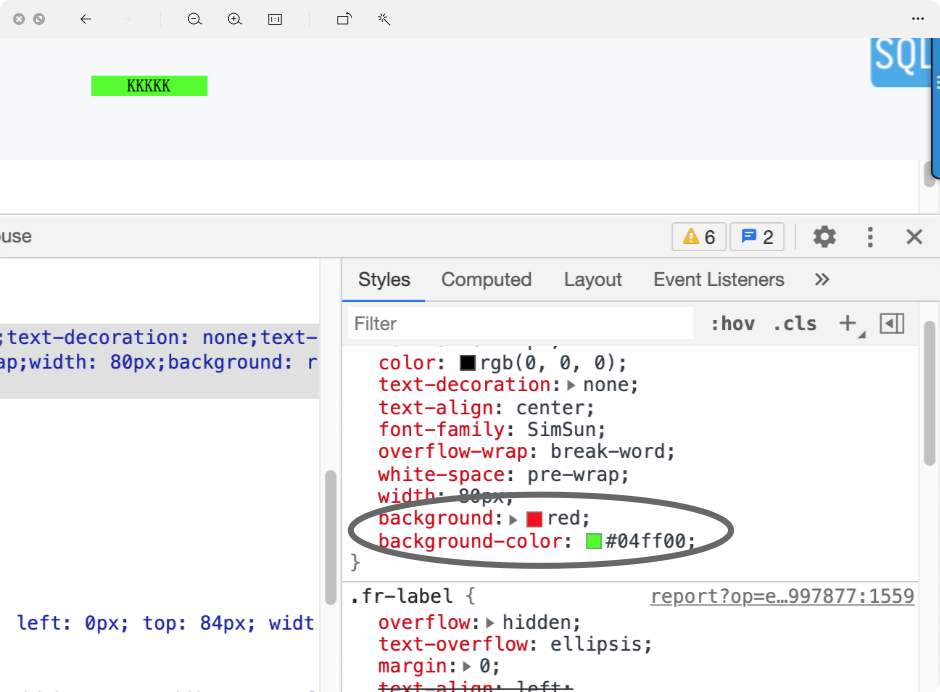Go back with the left arrow
Viewport: 940px width, 692px height.
click(86, 19)
